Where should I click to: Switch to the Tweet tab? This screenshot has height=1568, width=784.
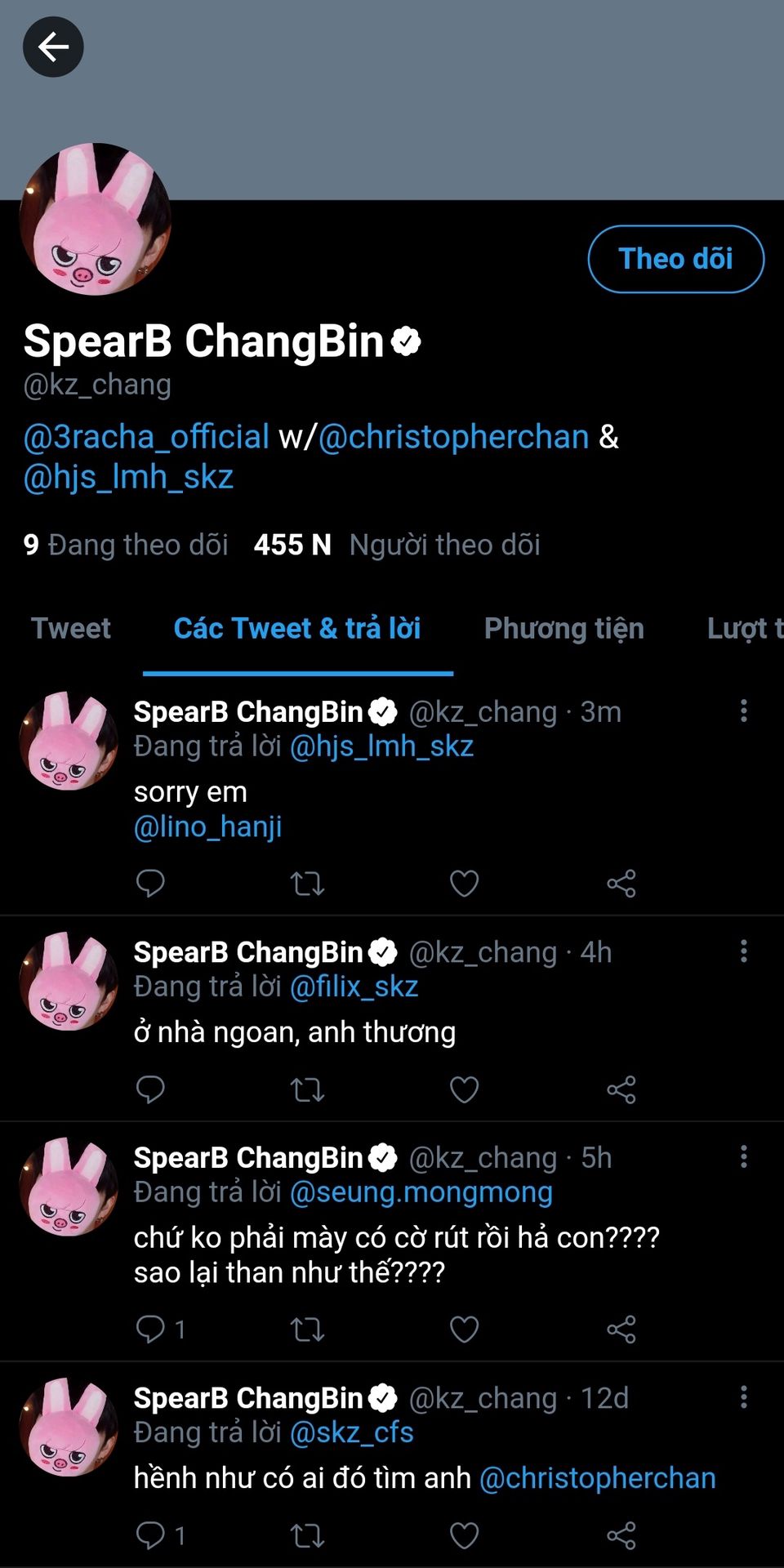click(x=71, y=628)
